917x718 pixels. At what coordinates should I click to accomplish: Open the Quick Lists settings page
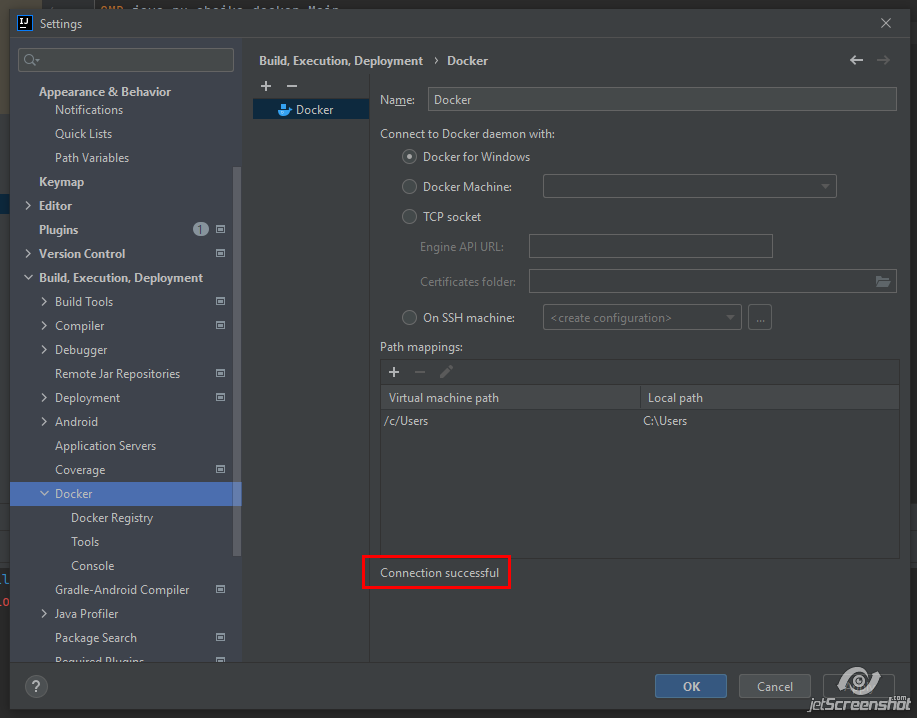83,134
